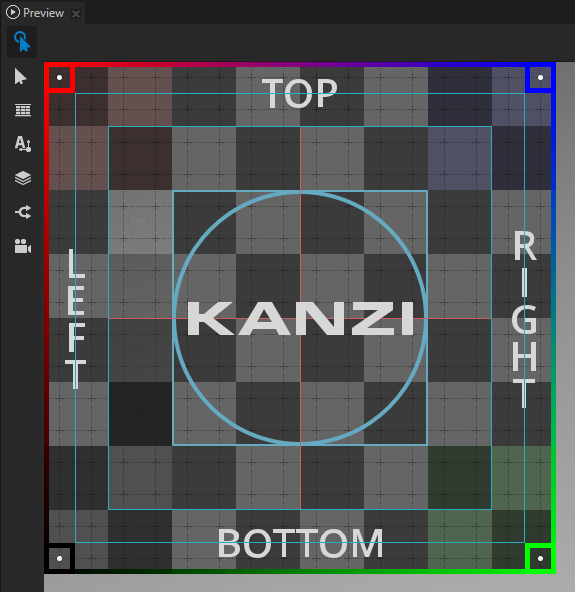Select the dark 75% swatch square
This screenshot has width=575, height=592.
tap(140, 414)
